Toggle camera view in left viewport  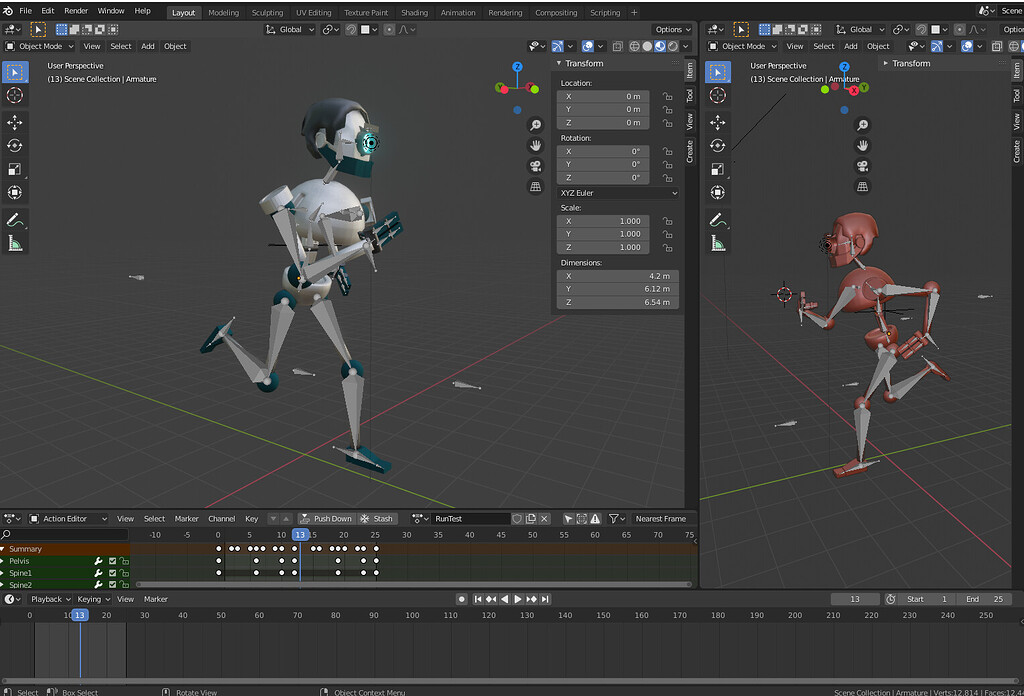(x=536, y=166)
